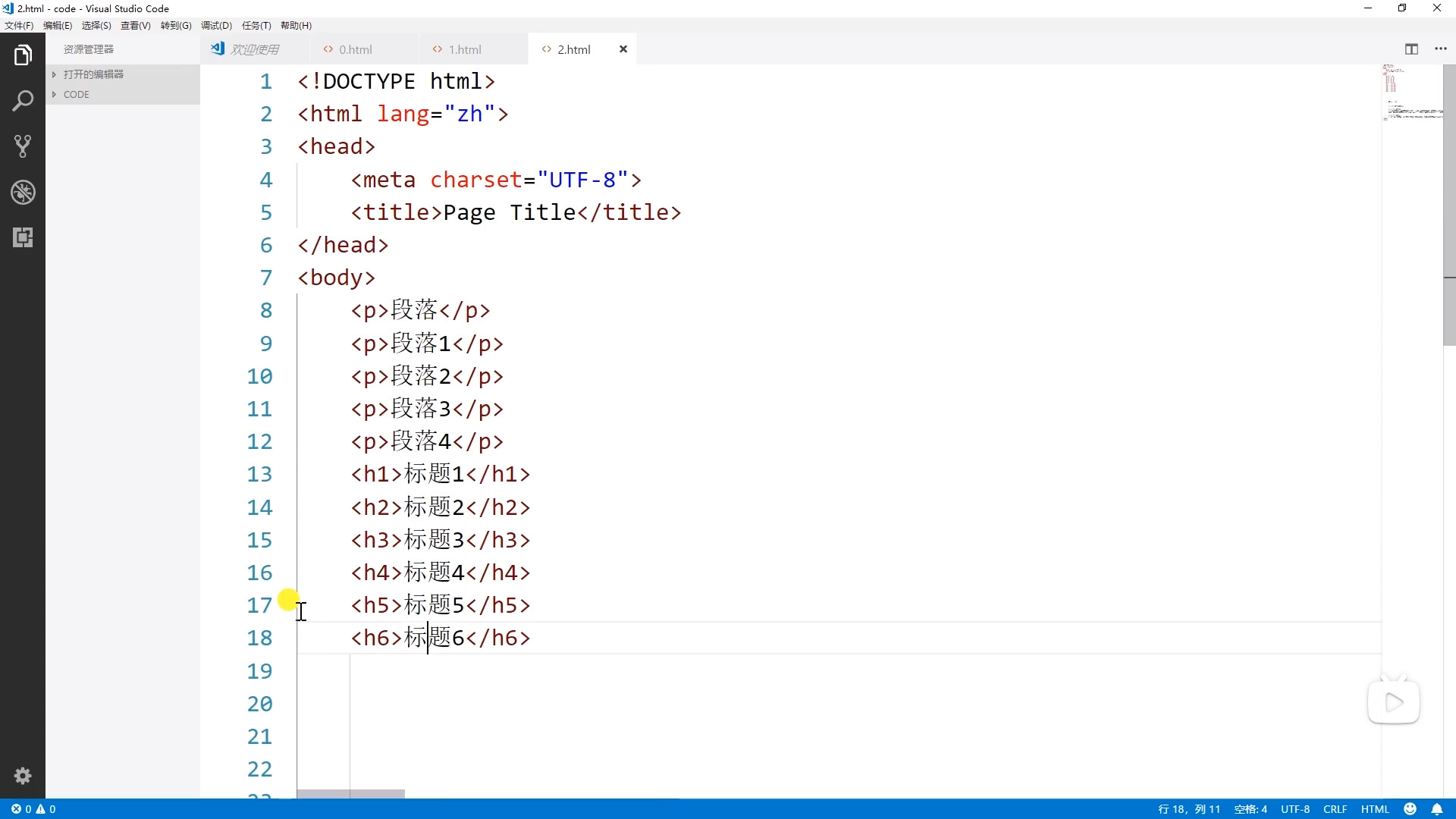Open the Source Control view
Image resolution: width=1456 pixels, height=819 pixels.
click(23, 146)
